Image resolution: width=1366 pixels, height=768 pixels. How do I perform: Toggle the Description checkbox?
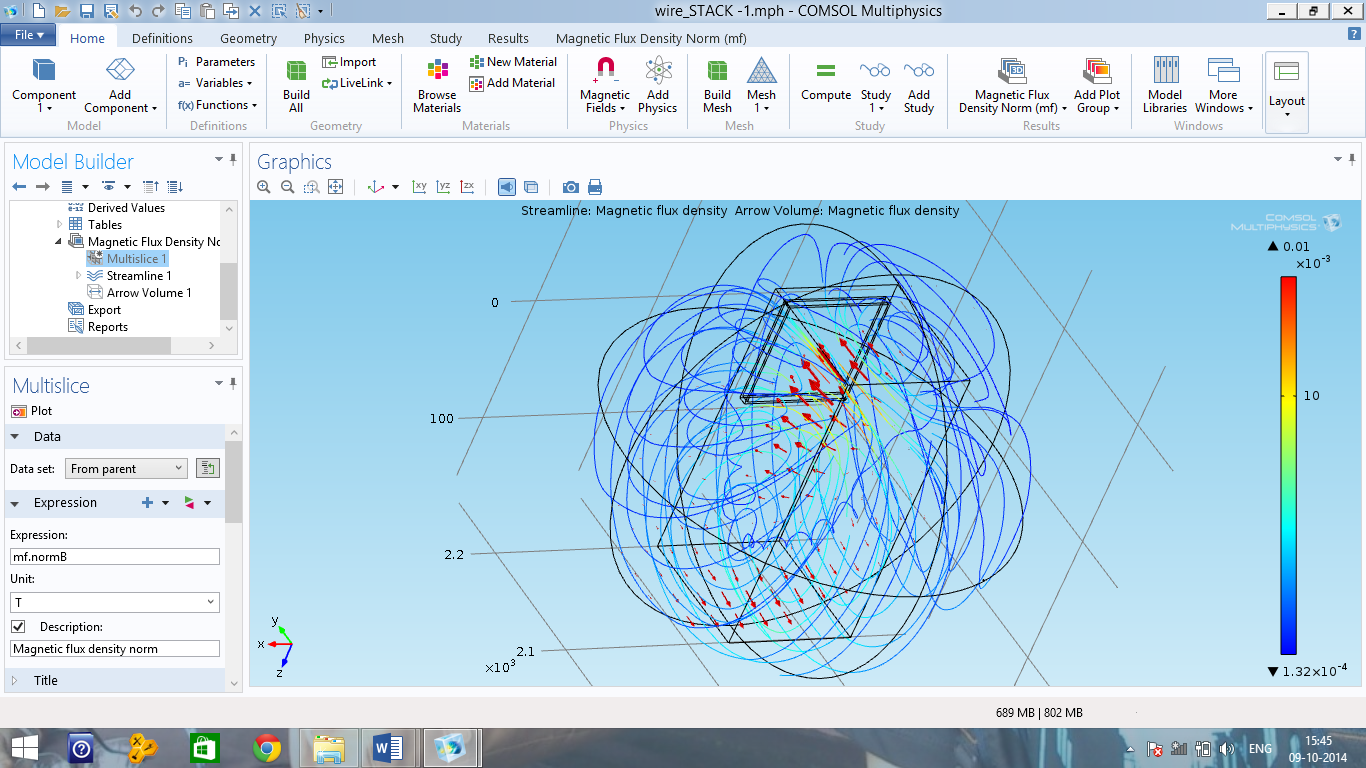click(18, 627)
